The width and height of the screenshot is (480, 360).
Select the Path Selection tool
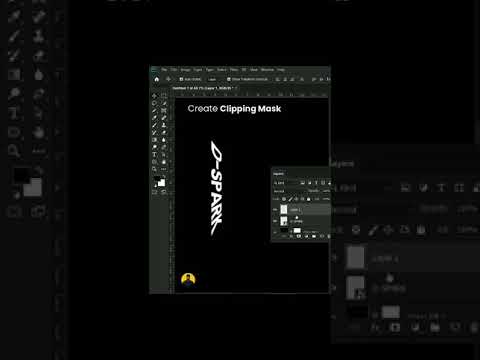point(164,154)
